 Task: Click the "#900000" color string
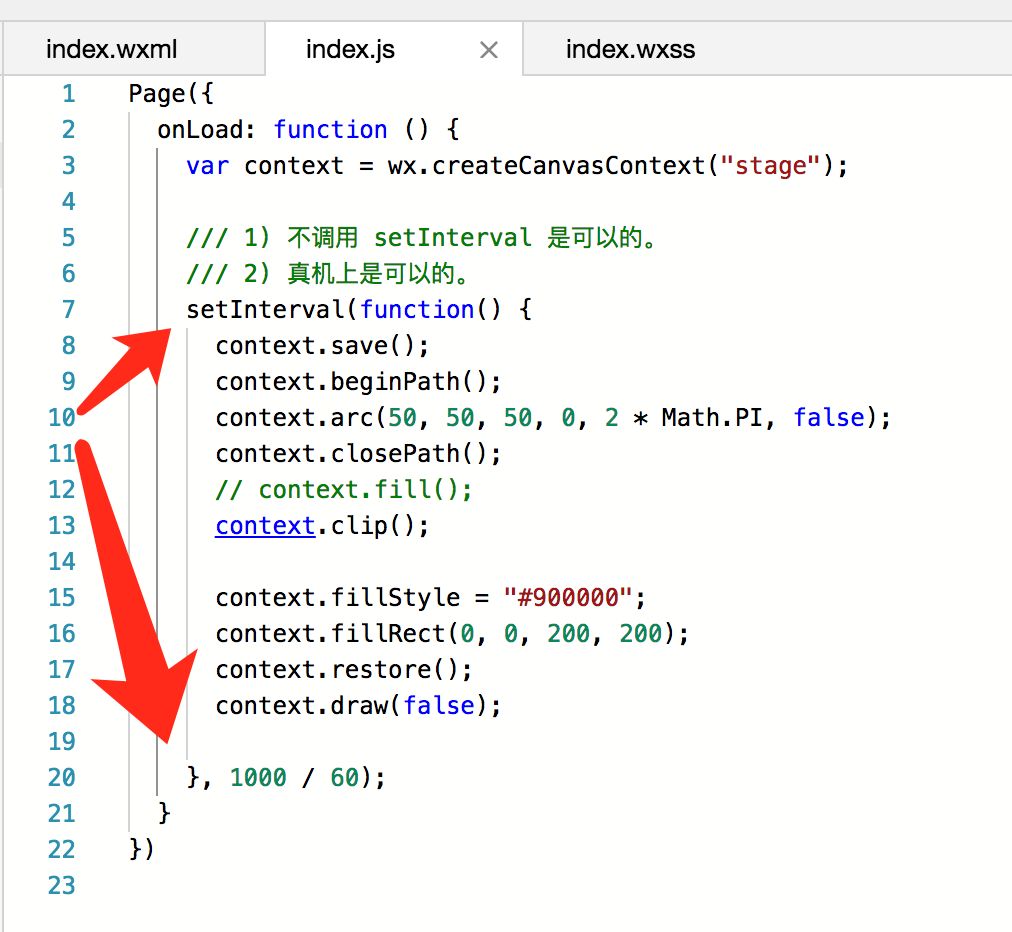pos(567,598)
